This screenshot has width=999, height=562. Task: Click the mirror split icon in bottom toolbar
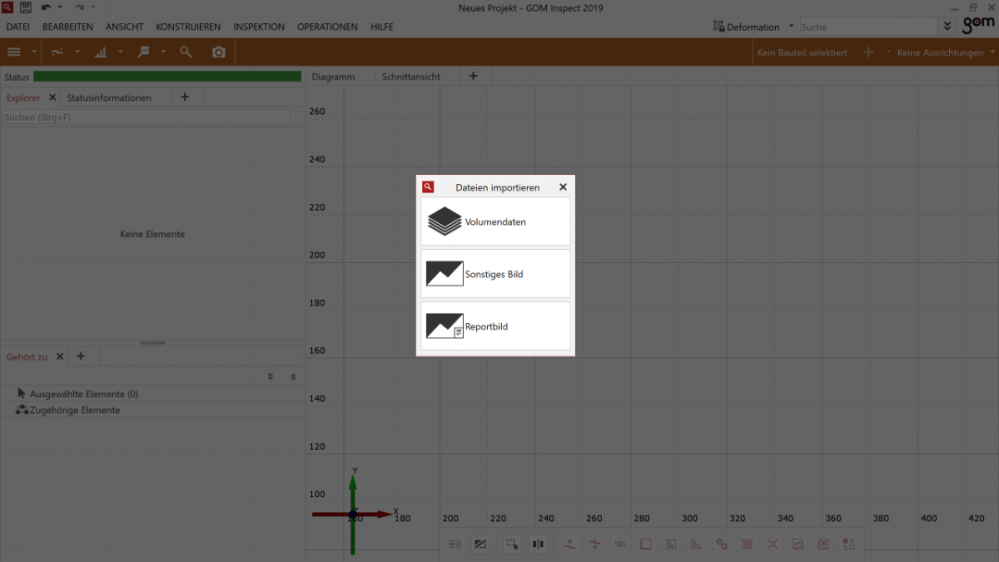click(x=538, y=544)
